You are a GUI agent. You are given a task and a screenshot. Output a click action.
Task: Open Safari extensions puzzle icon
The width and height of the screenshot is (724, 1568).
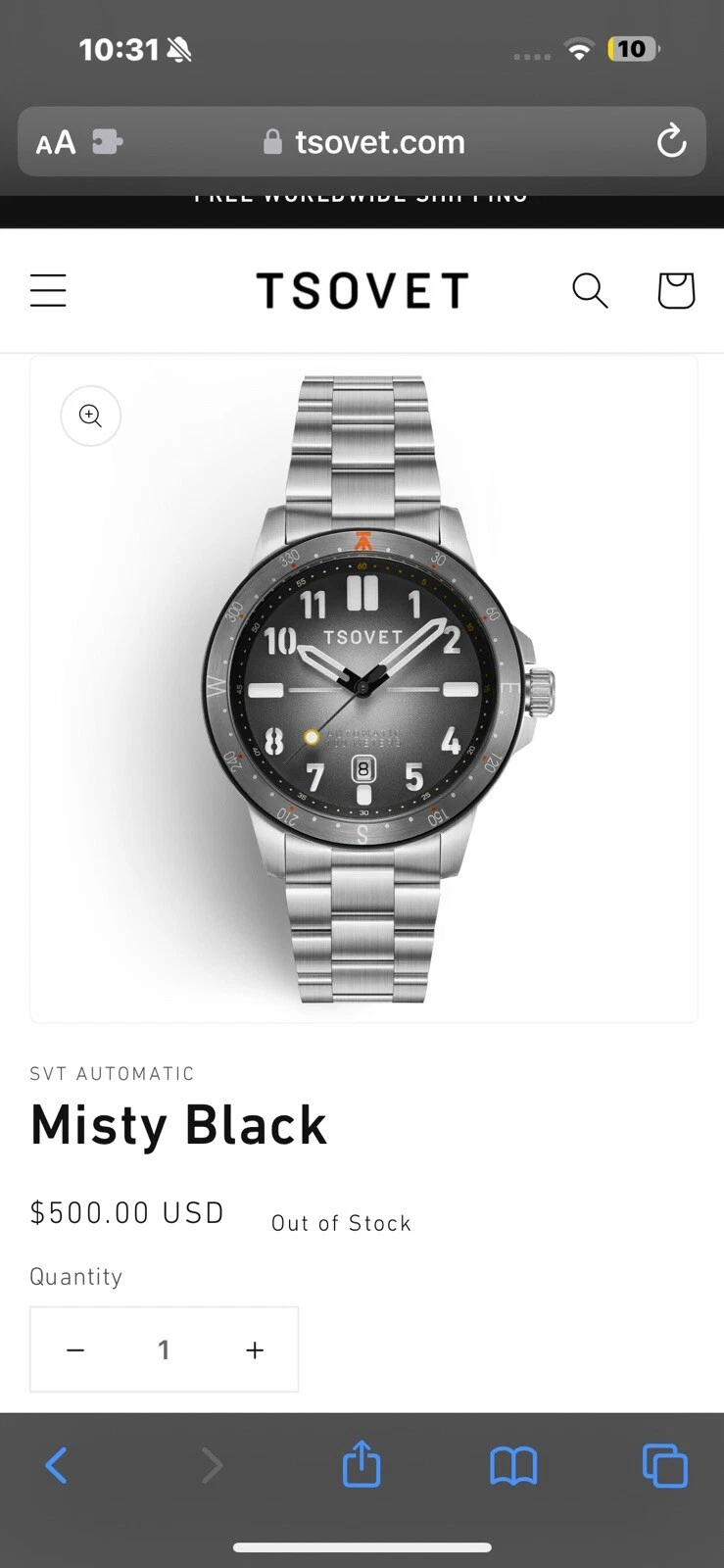[x=107, y=142]
